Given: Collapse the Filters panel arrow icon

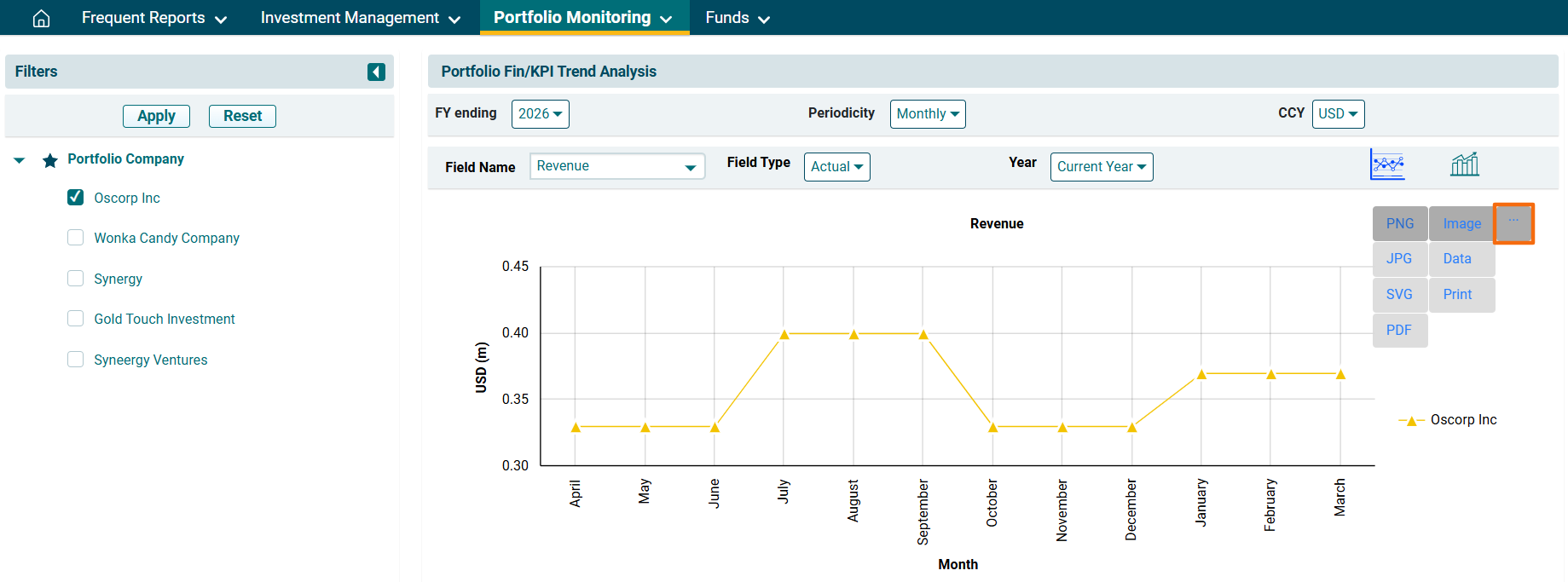Looking at the screenshot, I should (376, 72).
